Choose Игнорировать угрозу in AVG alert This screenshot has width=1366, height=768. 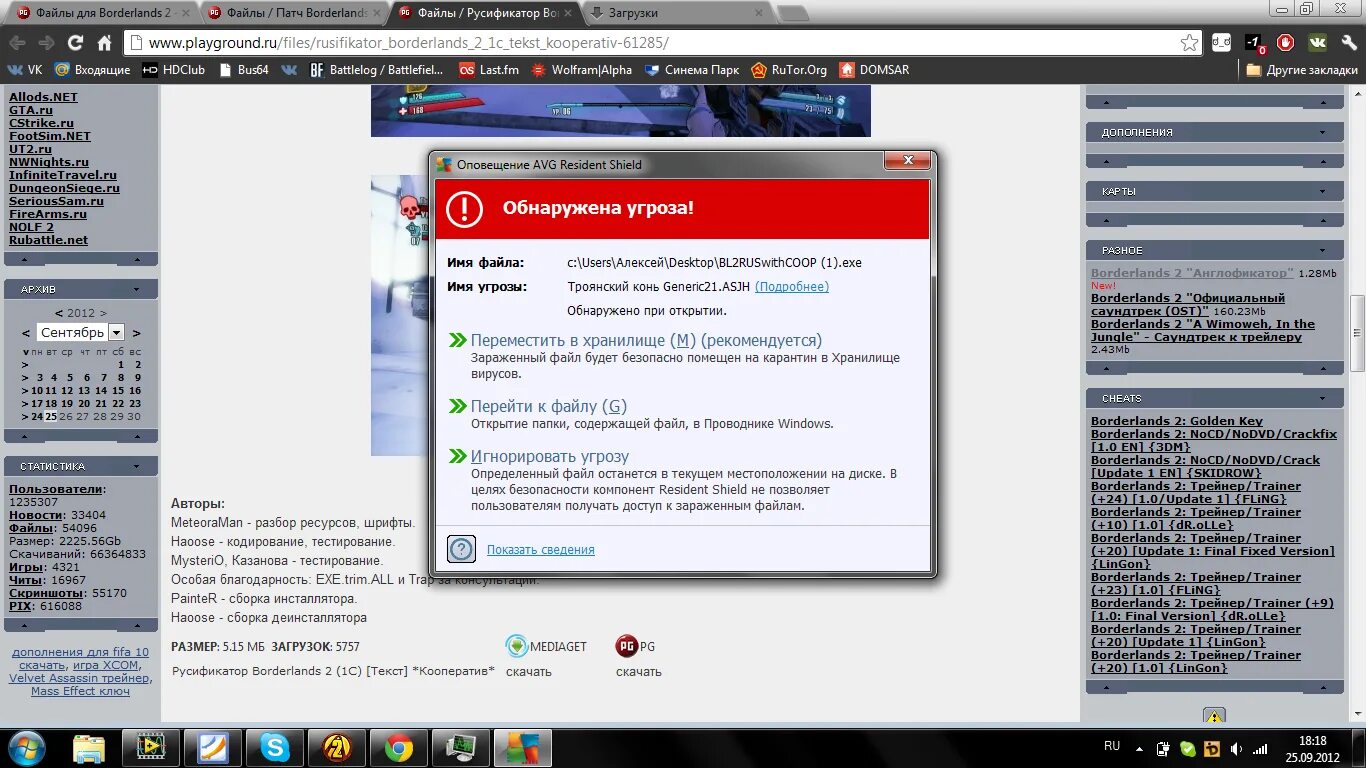(x=550, y=456)
